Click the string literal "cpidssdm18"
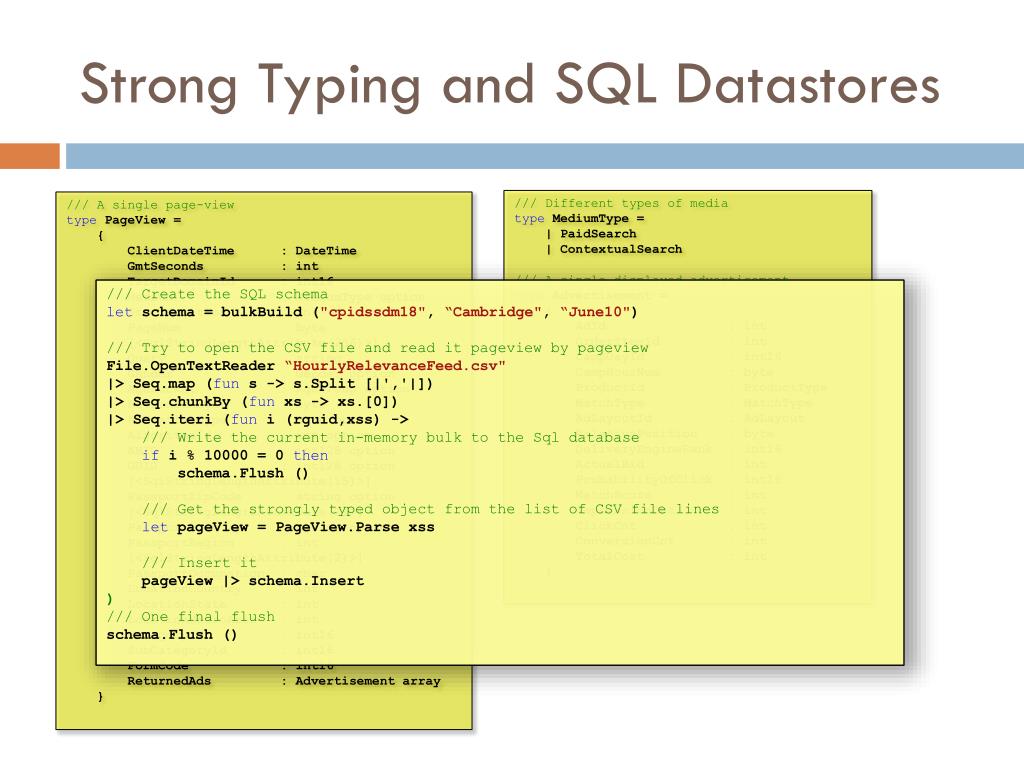Viewport: 1024px width, 768px height. click(x=372, y=312)
